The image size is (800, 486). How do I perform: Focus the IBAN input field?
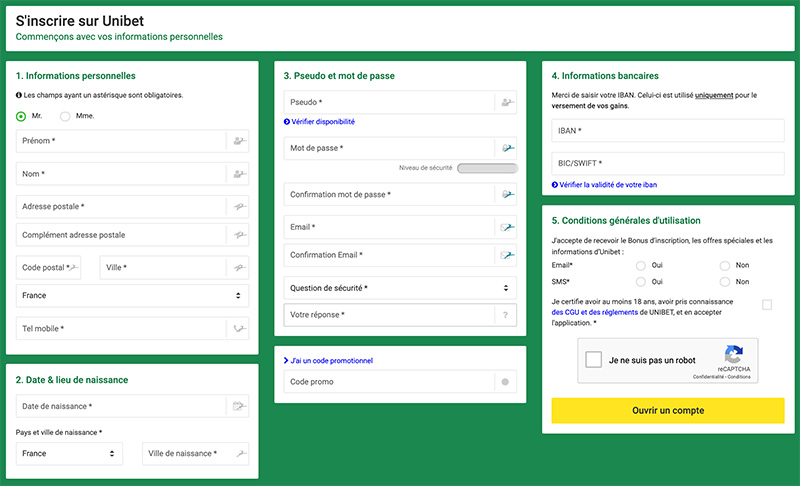668,131
